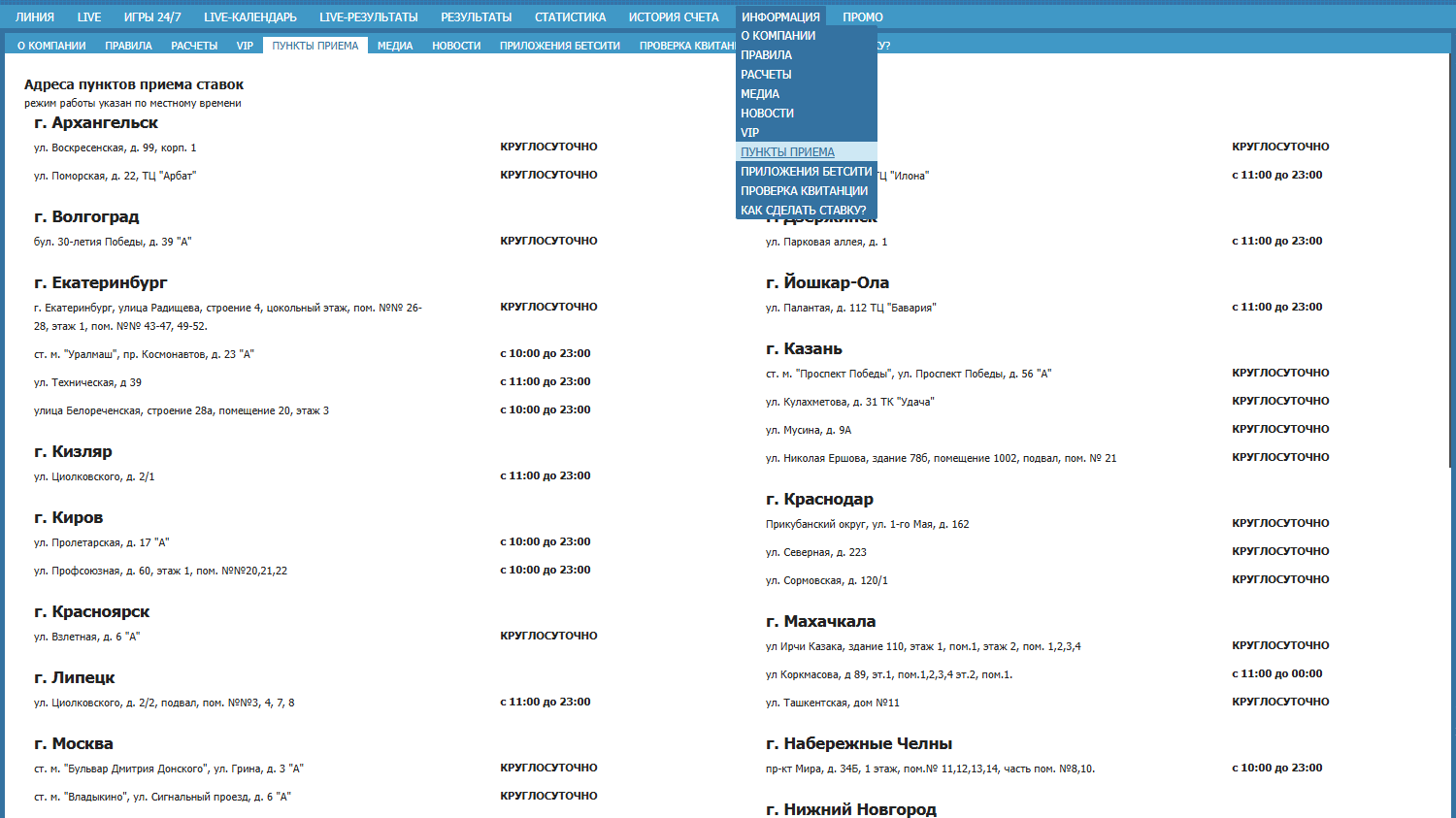
Task: Open the ЛИНИЯ section in top navigation
Action: [x=35, y=17]
